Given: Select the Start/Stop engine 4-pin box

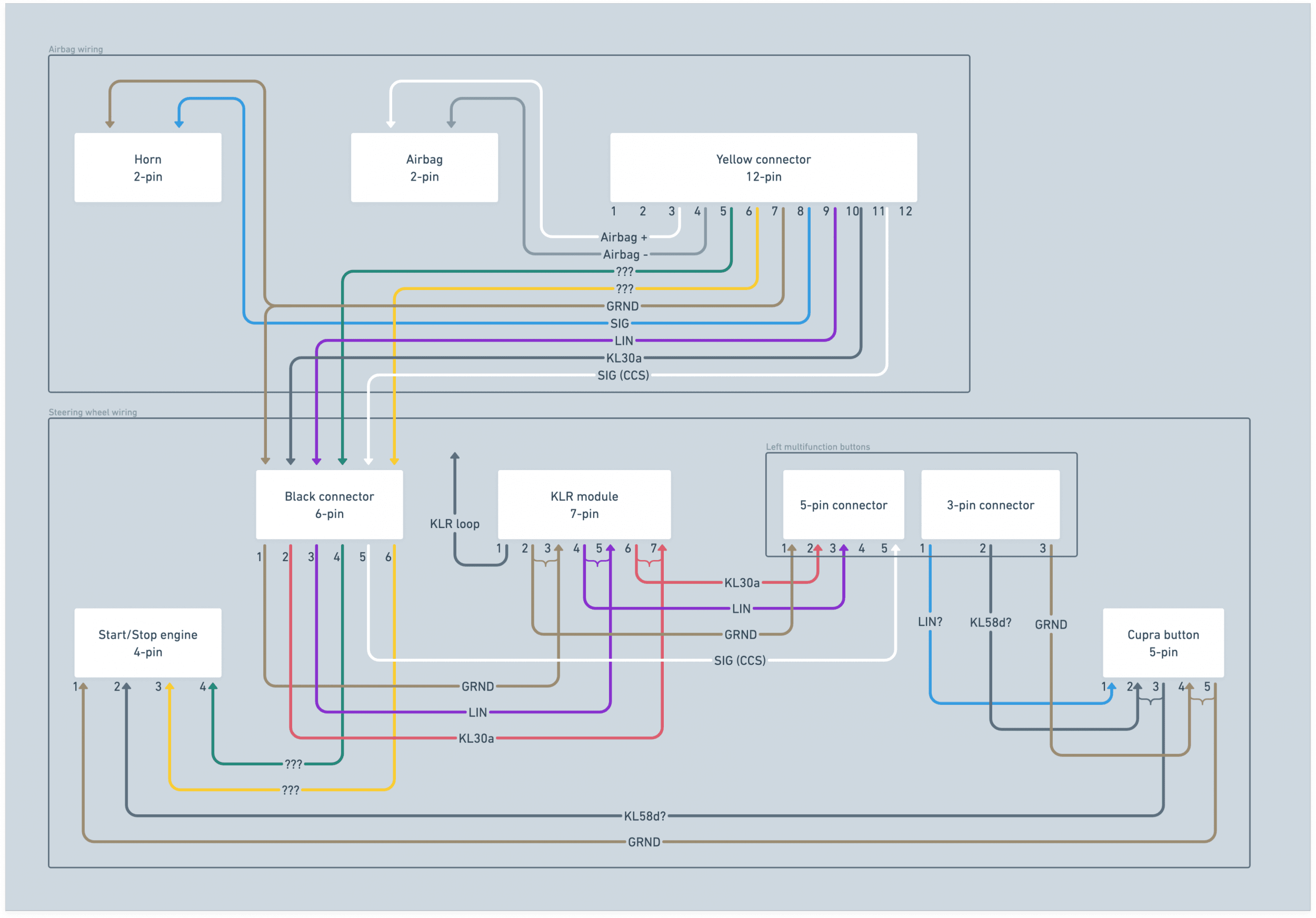Looking at the screenshot, I should [x=148, y=643].
